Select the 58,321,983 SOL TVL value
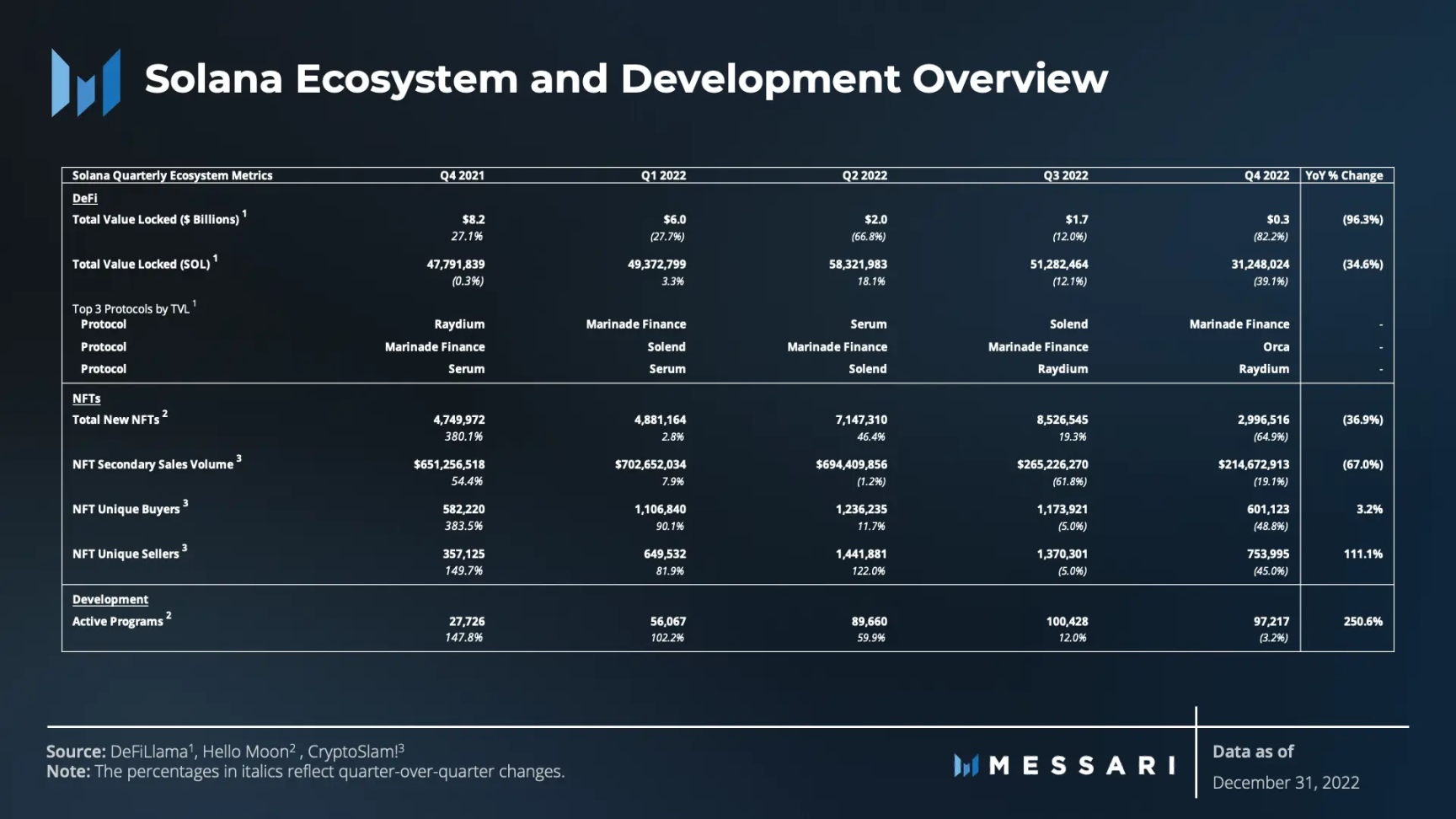The image size is (1456, 819). pos(858,264)
